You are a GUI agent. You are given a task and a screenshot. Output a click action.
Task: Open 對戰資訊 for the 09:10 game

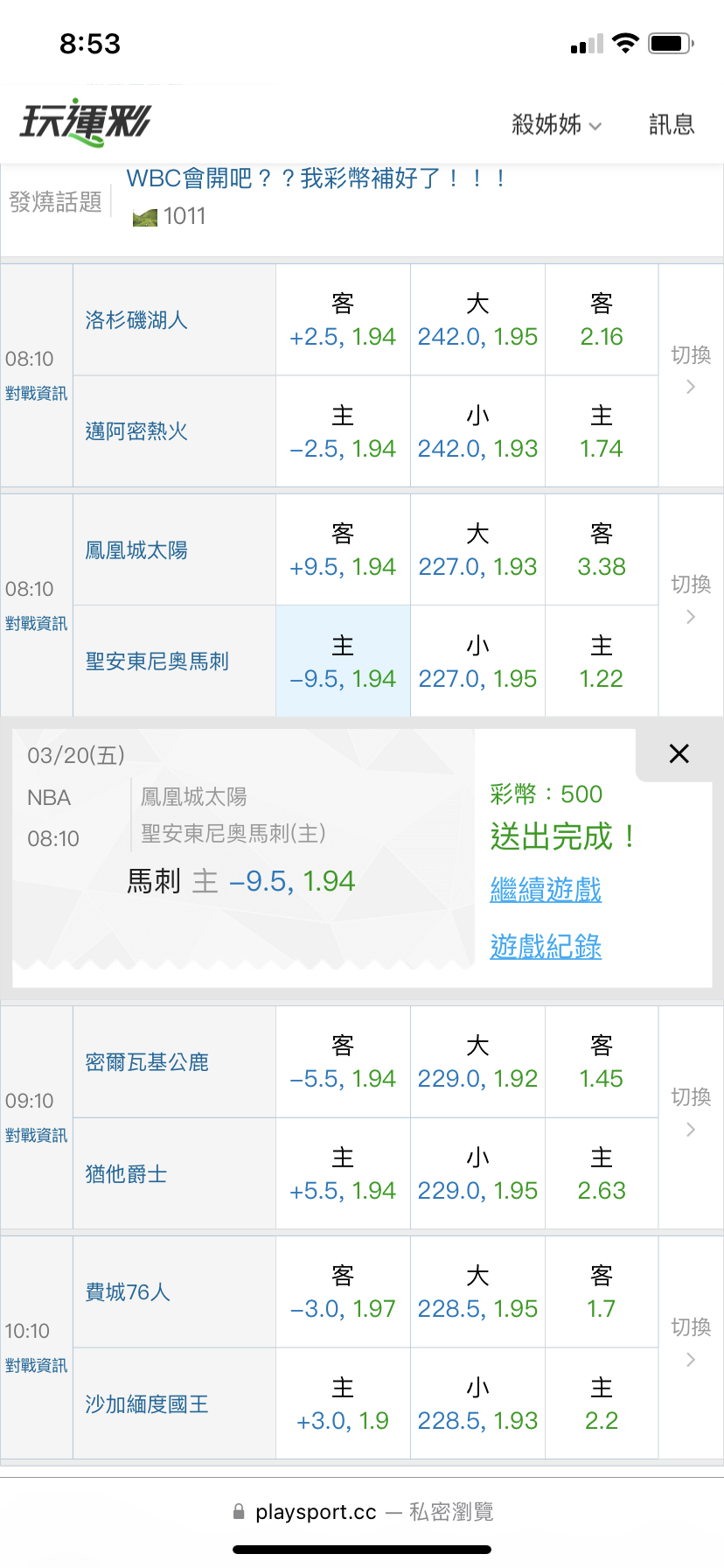tap(36, 1136)
